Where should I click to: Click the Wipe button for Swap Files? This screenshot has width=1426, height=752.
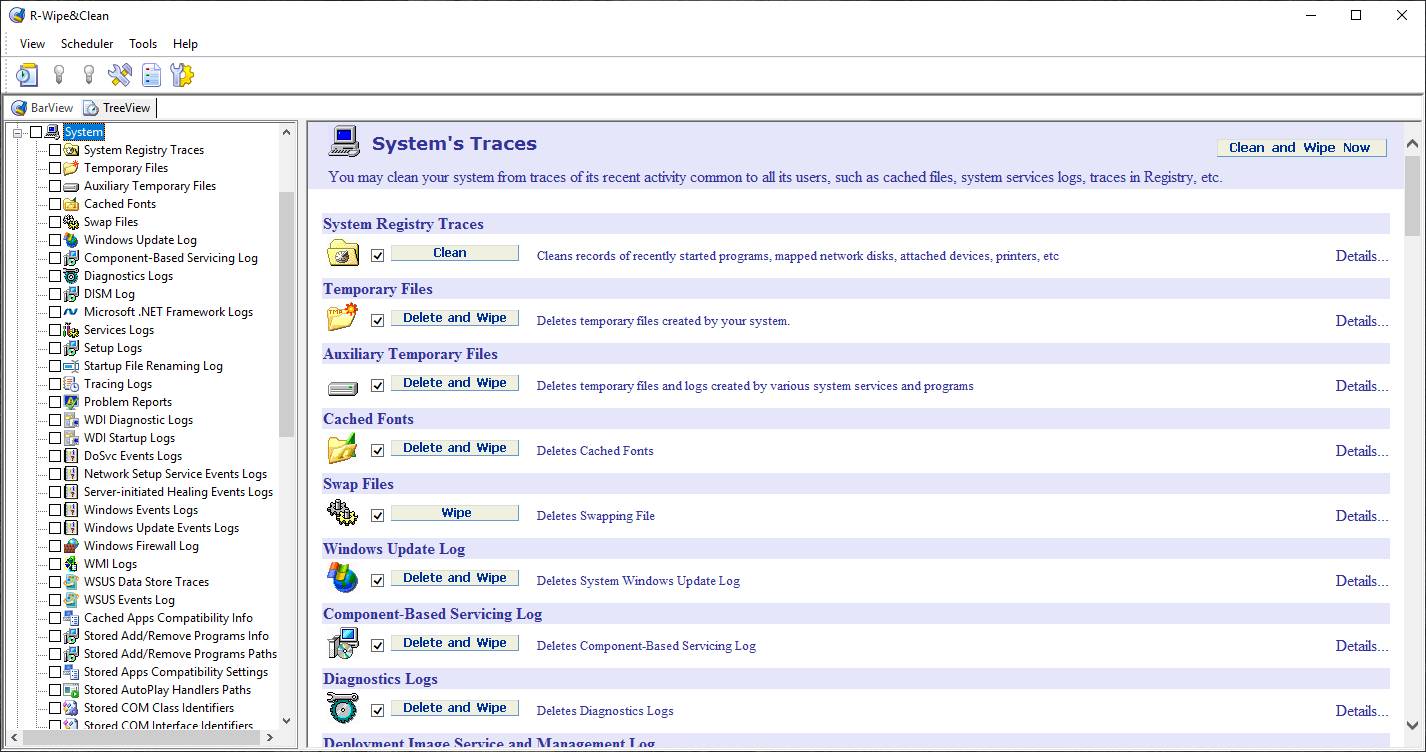click(455, 513)
